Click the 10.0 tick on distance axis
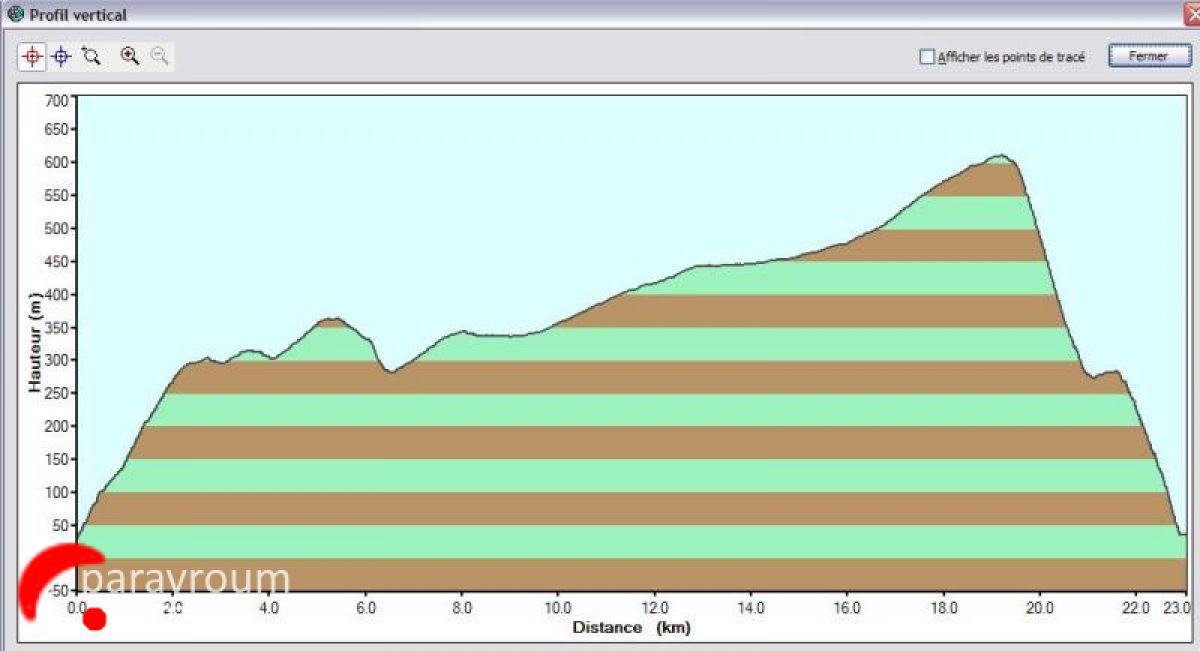 (x=558, y=607)
